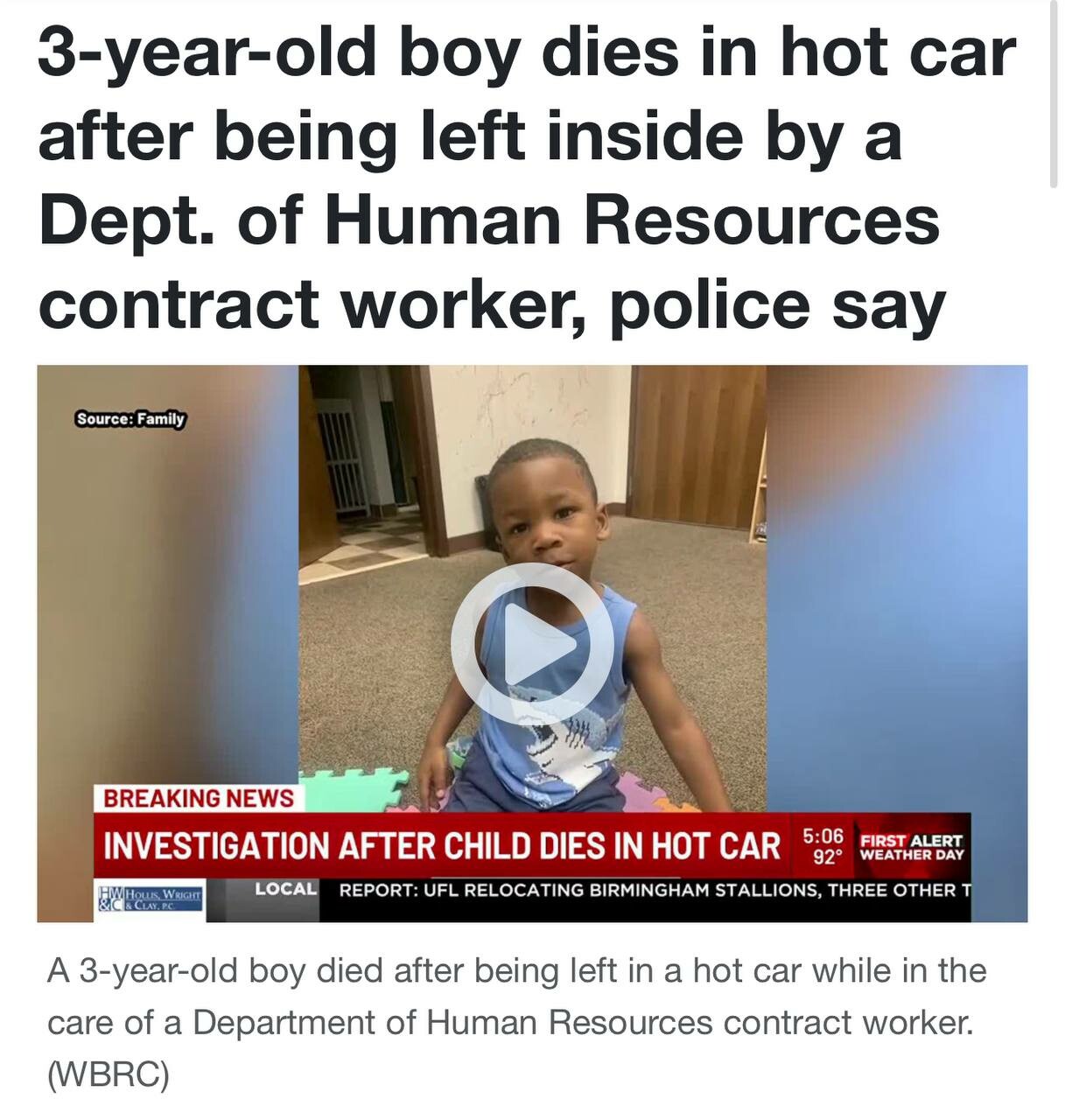
Task: Click the 'Dept. of Human Resources' headline line
Action: [x=489, y=220]
